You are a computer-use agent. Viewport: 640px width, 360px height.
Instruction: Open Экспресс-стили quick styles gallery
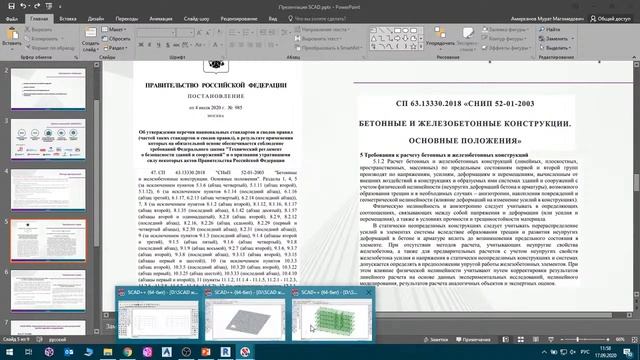click(x=468, y=39)
